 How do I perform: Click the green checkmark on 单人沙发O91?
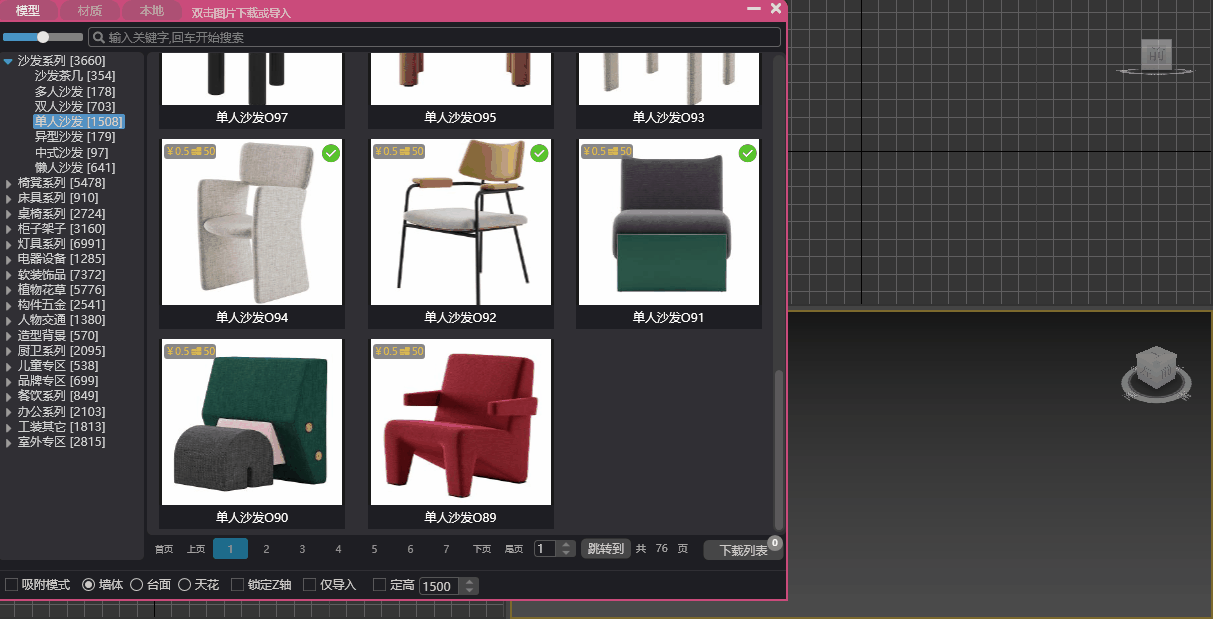tap(747, 153)
